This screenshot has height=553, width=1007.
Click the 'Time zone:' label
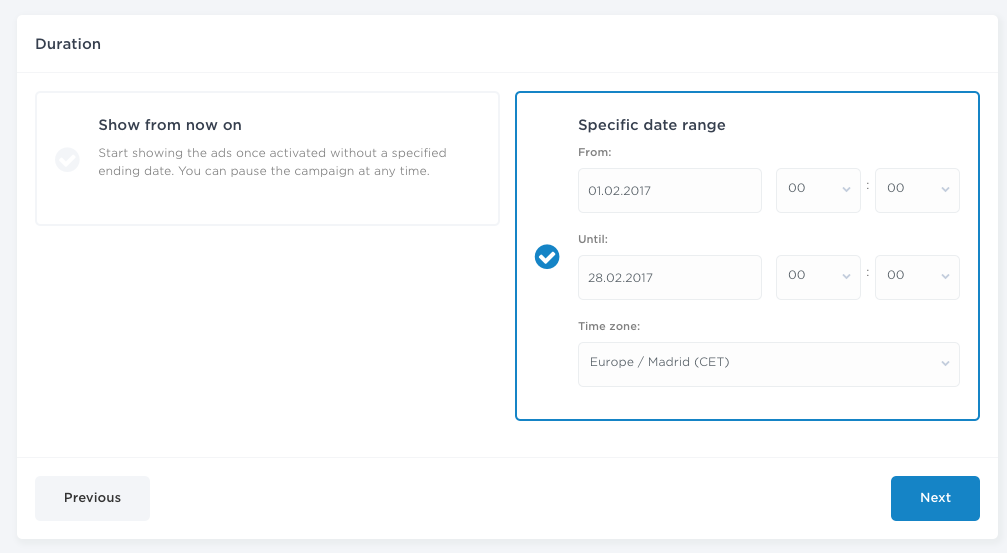click(x=609, y=326)
